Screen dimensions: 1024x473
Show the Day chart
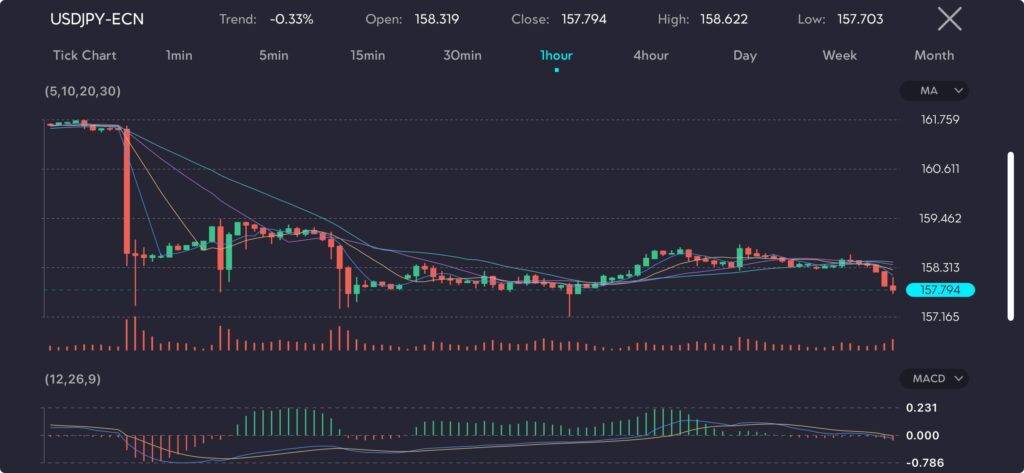744,55
